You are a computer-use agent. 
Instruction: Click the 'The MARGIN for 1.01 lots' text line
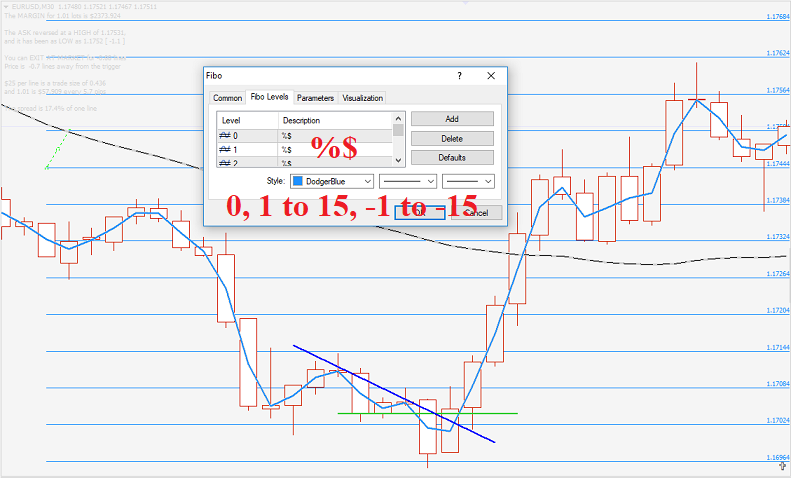[x=63, y=16]
